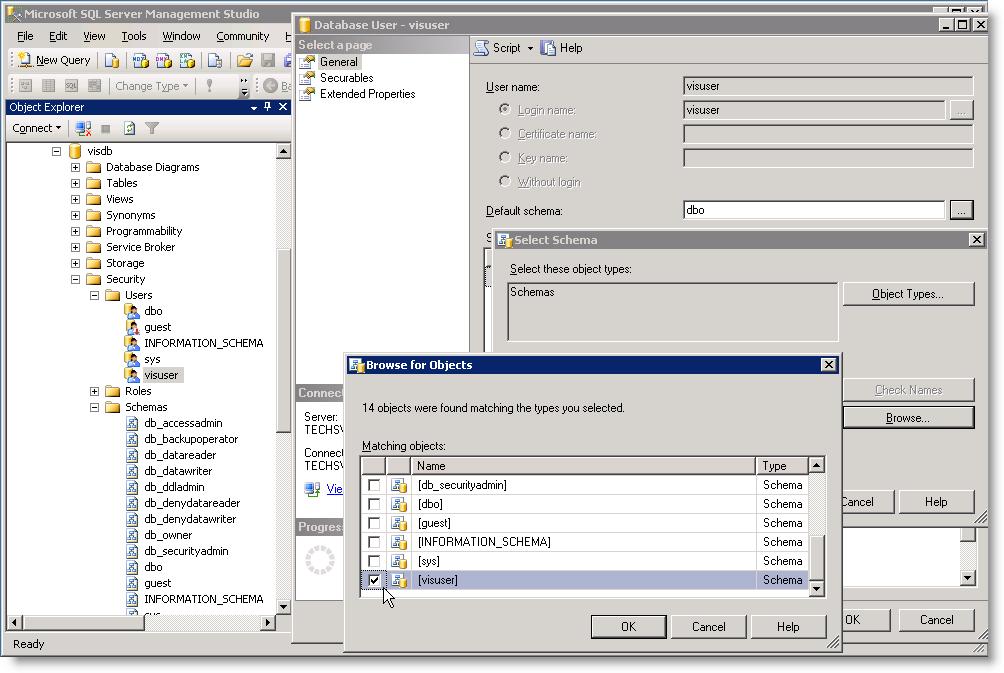Click the Filter funnel icon
This screenshot has height=673, width=1004.
click(x=152, y=128)
